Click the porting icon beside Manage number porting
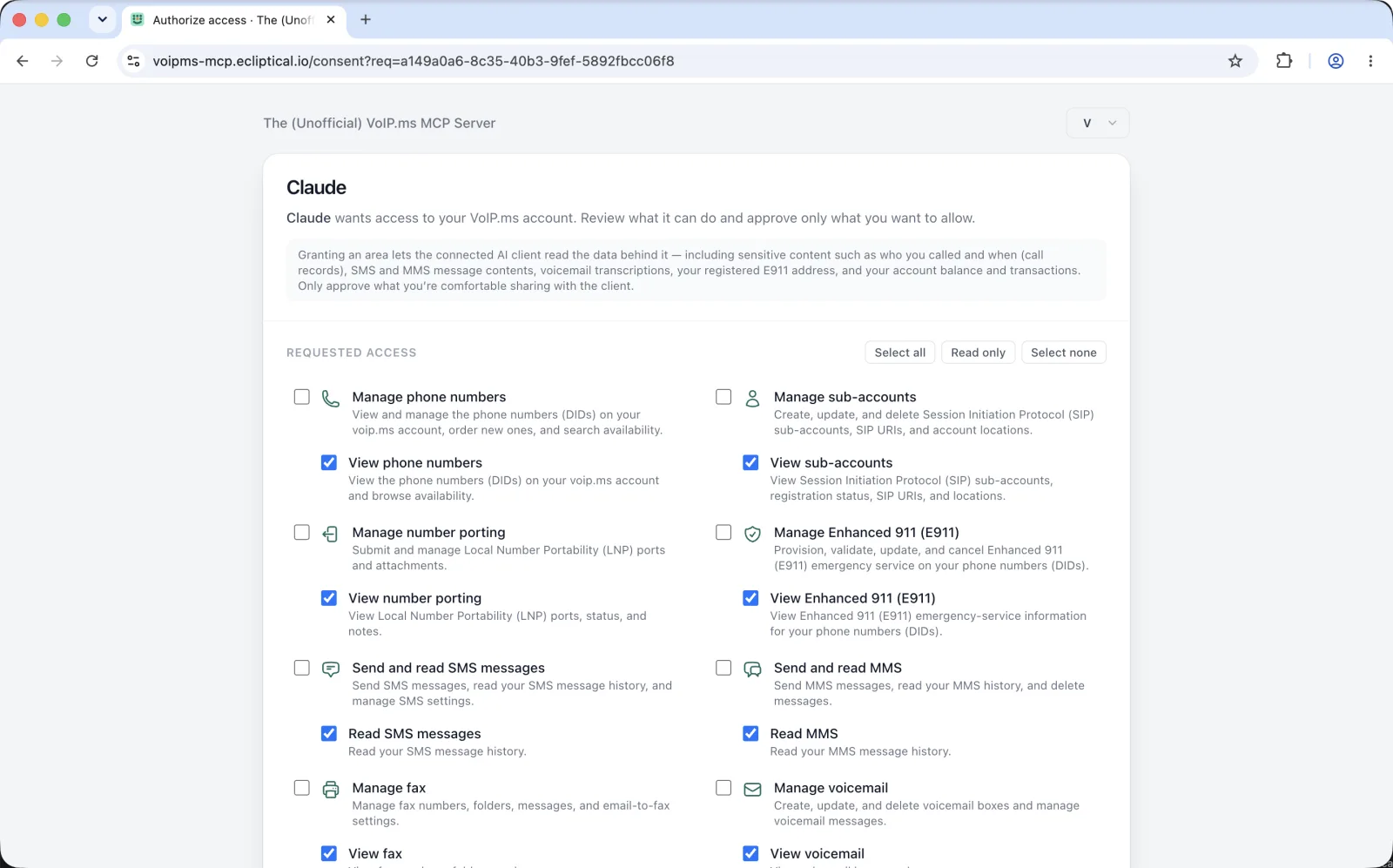The height and width of the screenshot is (868, 1393). click(x=331, y=534)
